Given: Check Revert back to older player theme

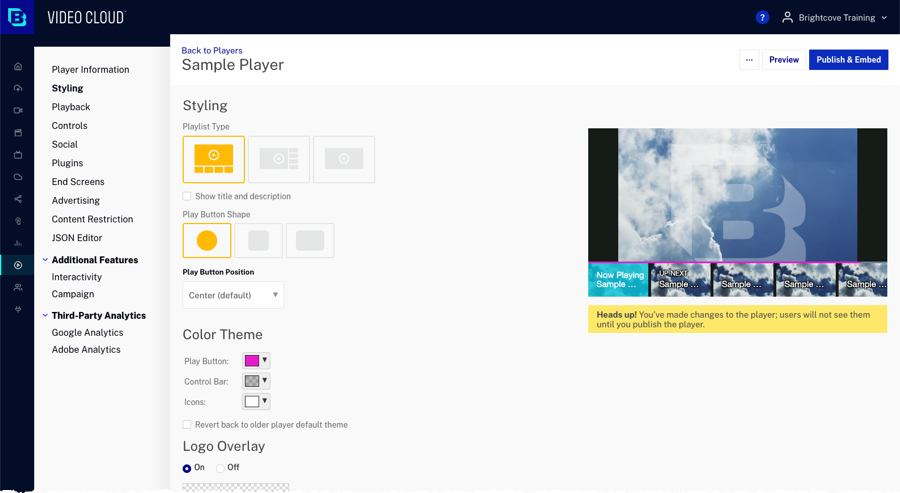Looking at the screenshot, I should pyautogui.click(x=187, y=425).
